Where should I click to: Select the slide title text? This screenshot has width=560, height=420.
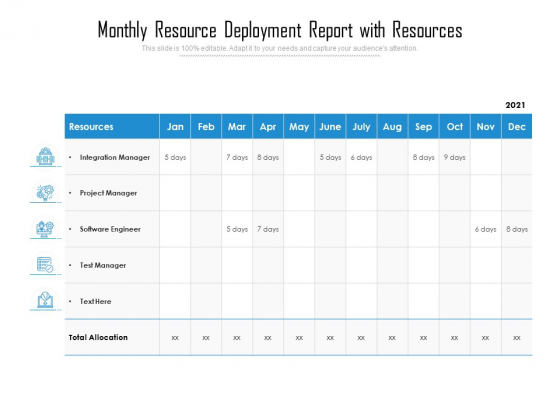[x=280, y=30]
